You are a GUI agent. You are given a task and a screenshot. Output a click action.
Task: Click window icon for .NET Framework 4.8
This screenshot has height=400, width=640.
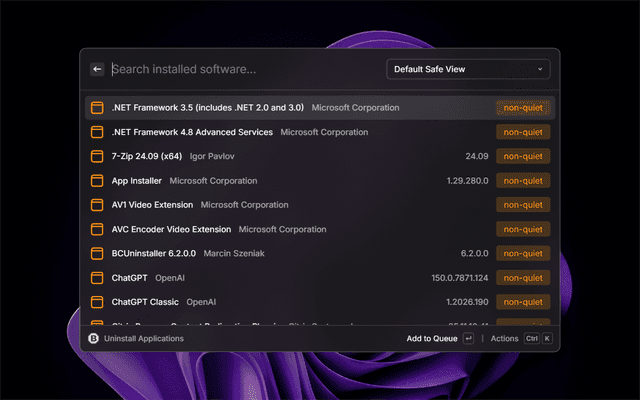(x=97, y=132)
